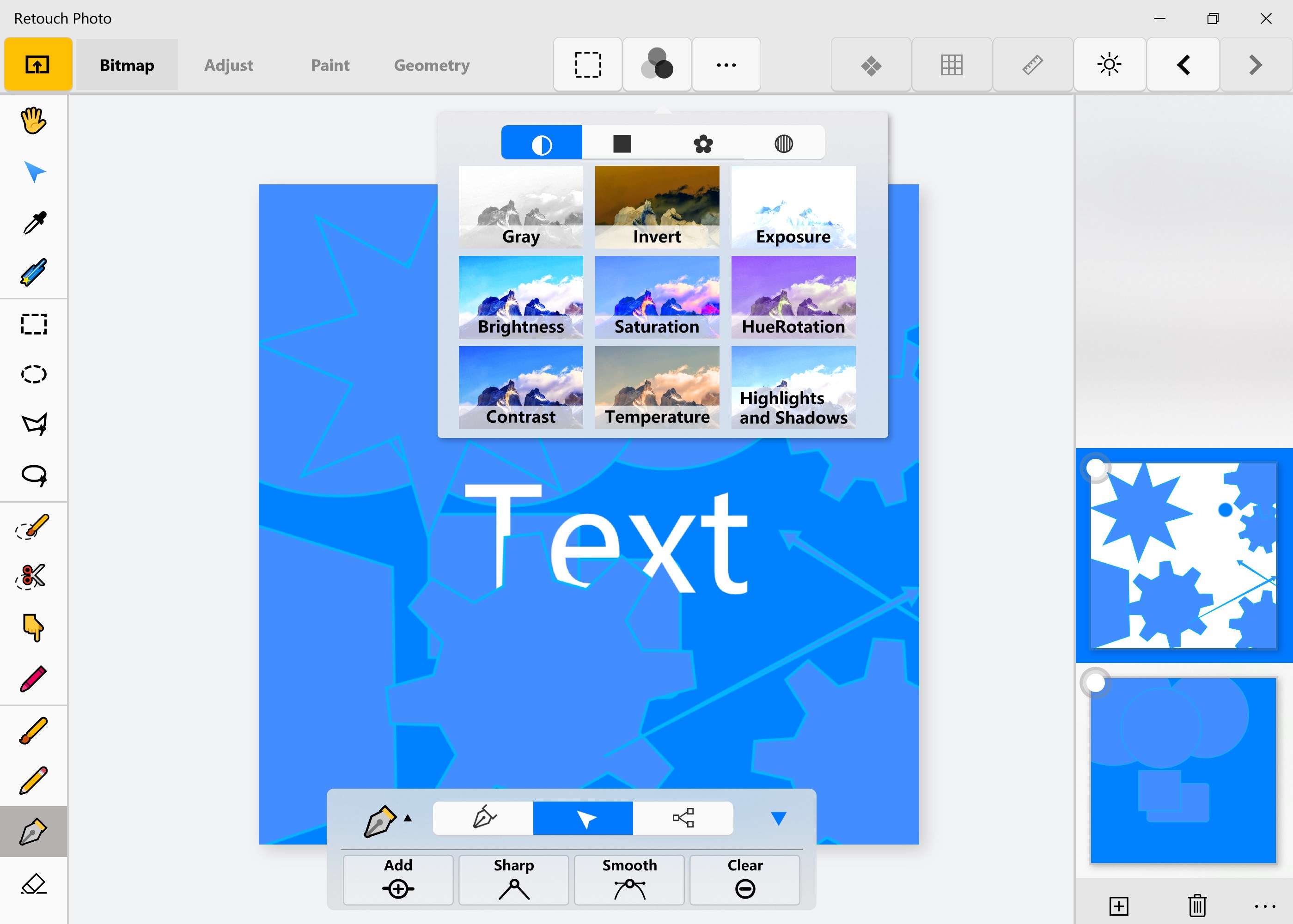The image size is (1293, 924).
Task: Apply the Saturation adjustment thumbnail
Action: pos(657,297)
